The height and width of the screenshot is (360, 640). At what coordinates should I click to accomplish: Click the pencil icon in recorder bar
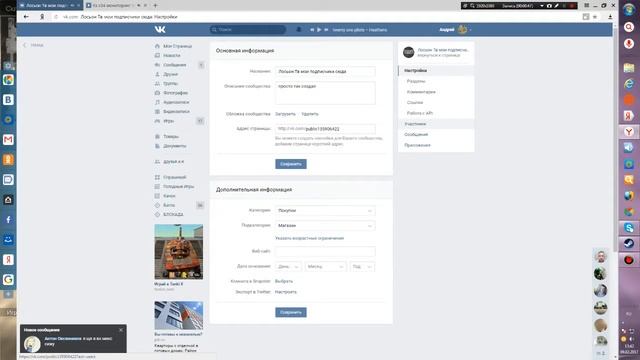pos(556,6)
